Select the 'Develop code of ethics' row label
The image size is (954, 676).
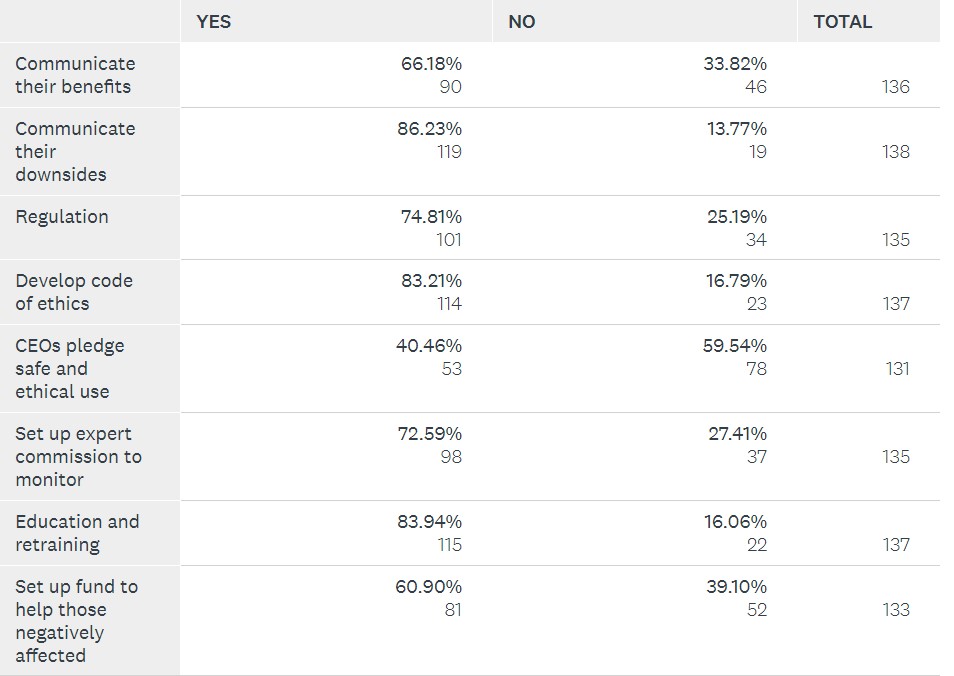[74, 292]
